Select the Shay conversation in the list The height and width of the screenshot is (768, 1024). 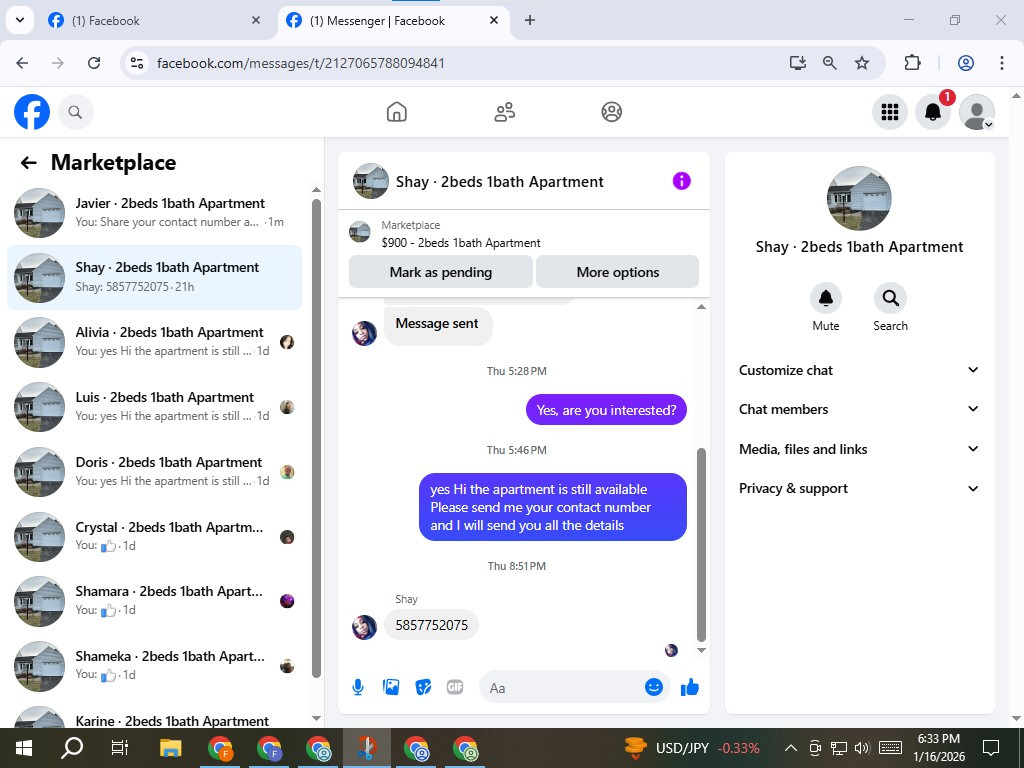[x=154, y=278]
